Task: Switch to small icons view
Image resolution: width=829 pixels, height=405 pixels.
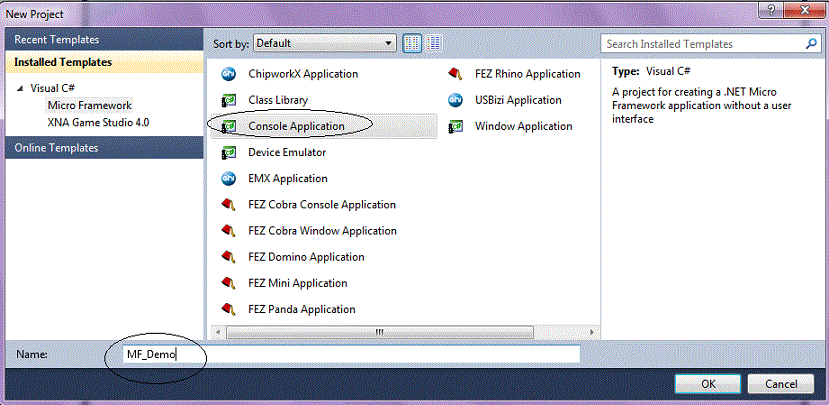Action: click(412, 43)
